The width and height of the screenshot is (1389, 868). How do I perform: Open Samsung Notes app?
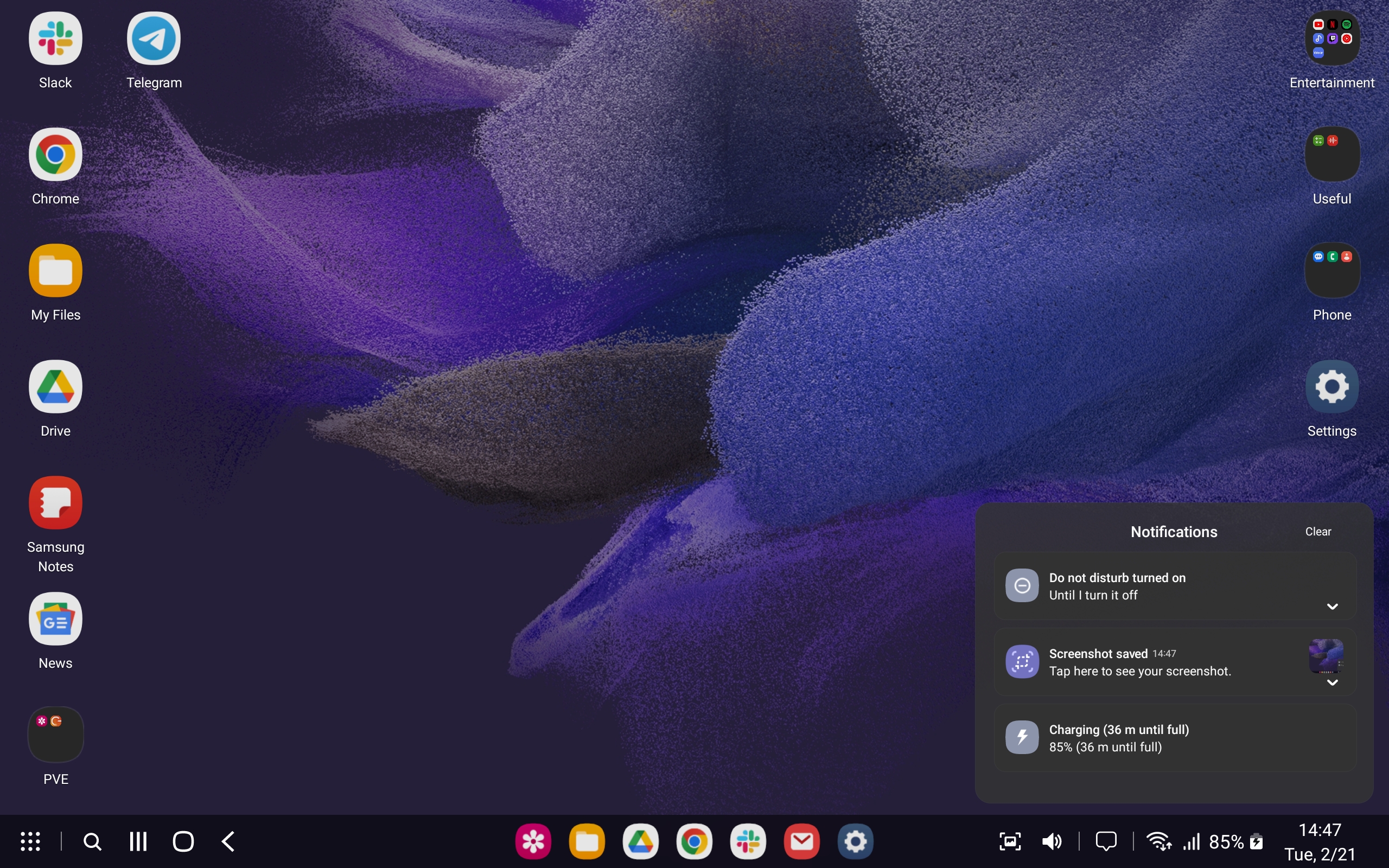(x=55, y=502)
